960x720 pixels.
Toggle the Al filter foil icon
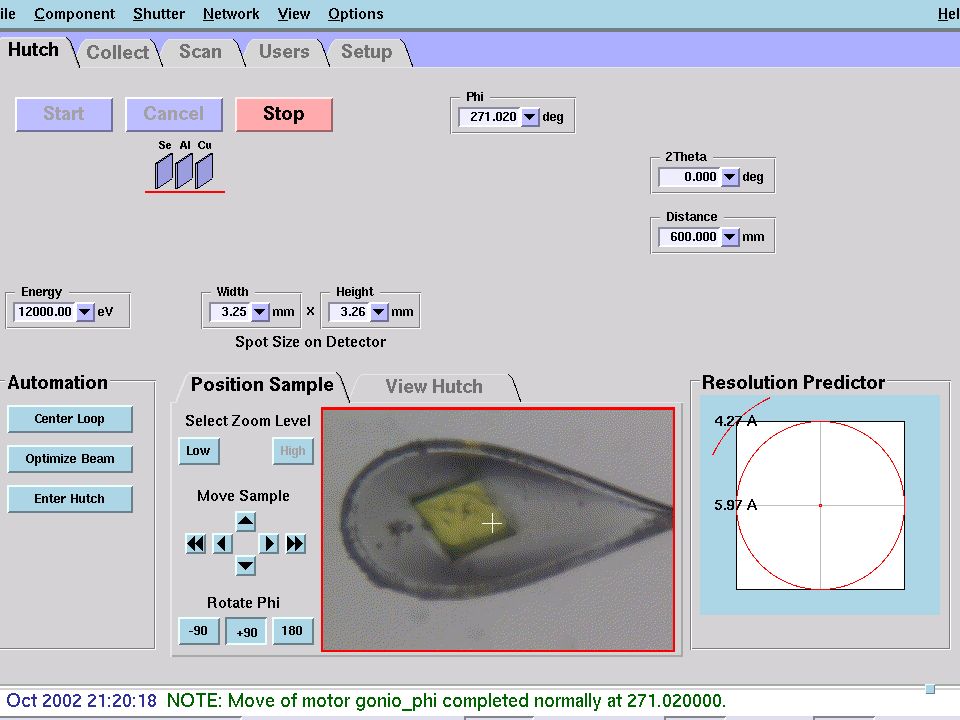[184, 171]
